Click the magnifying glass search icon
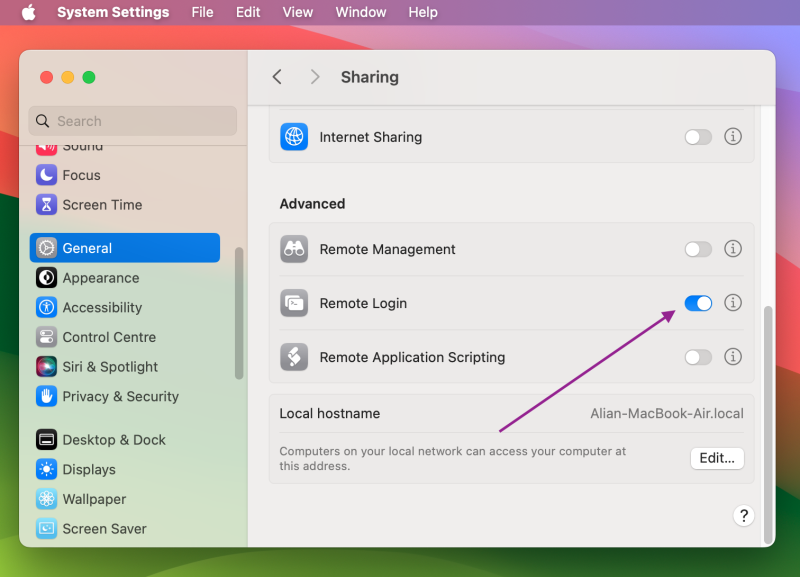Viewport: 800px width, 577px height. [x=42, y=121]
